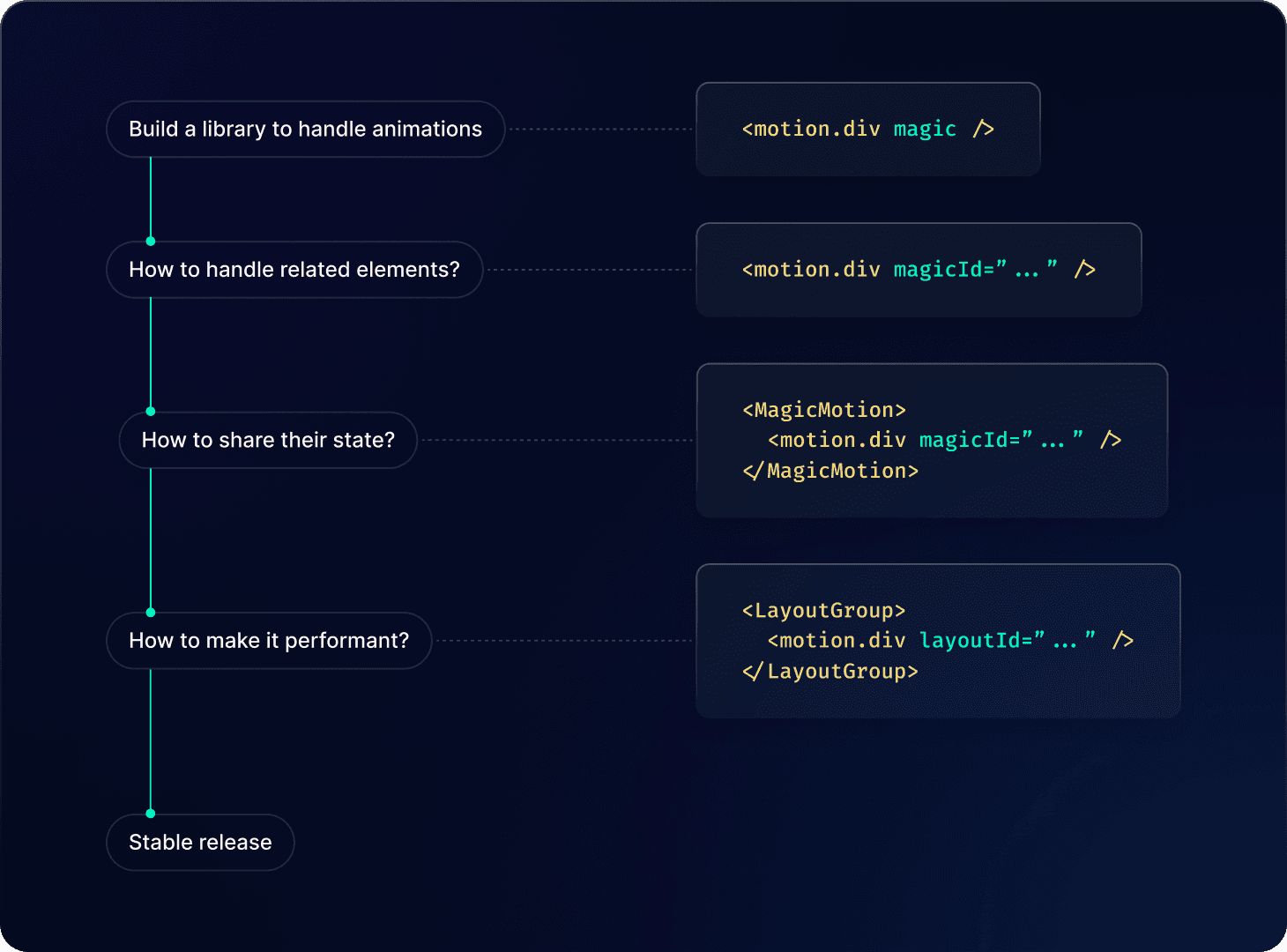Open the "How to share their state?" step
1287x952 pixels.
(268, 440)
